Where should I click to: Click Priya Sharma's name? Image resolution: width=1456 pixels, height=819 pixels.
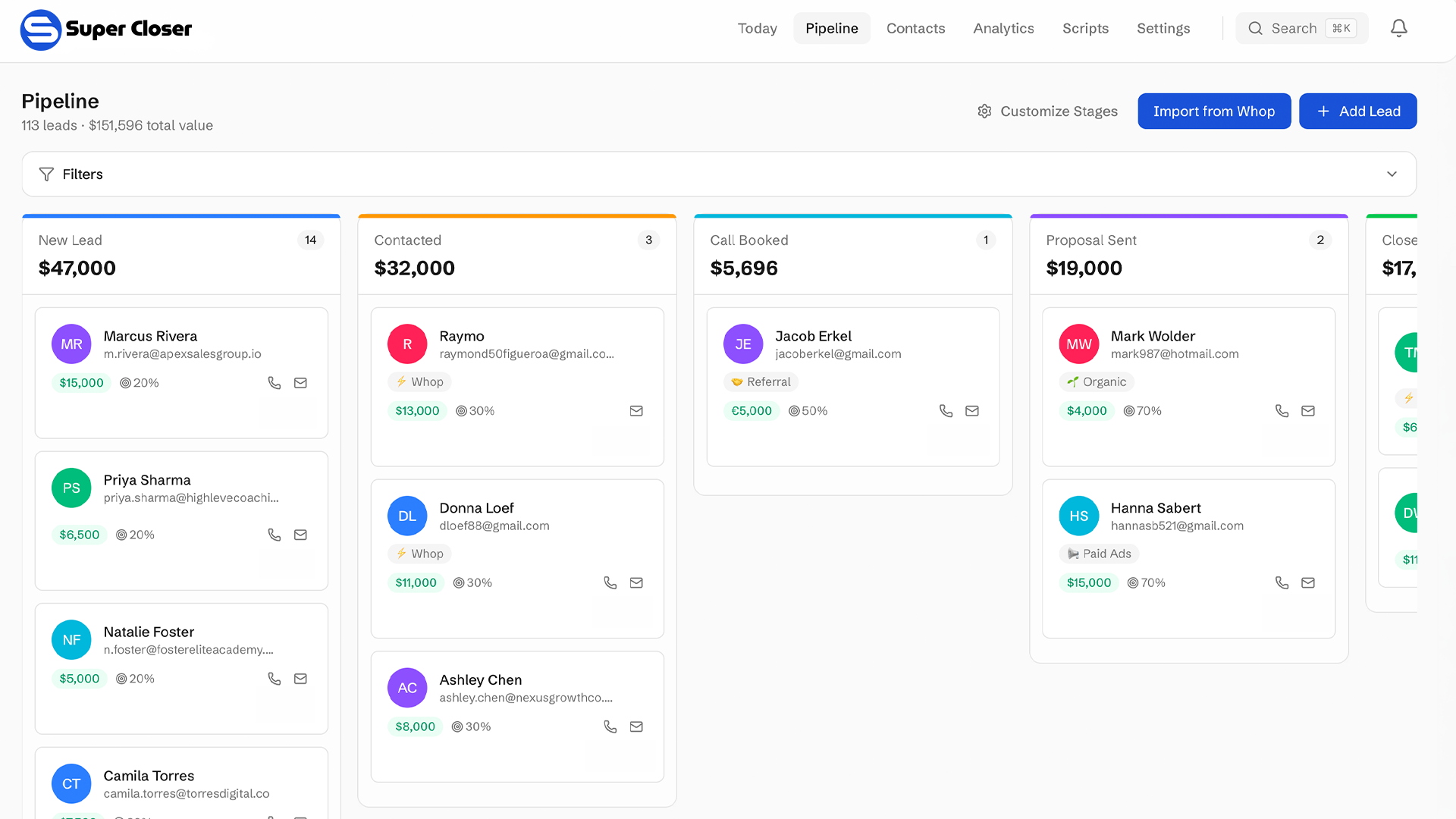point(147,480)
